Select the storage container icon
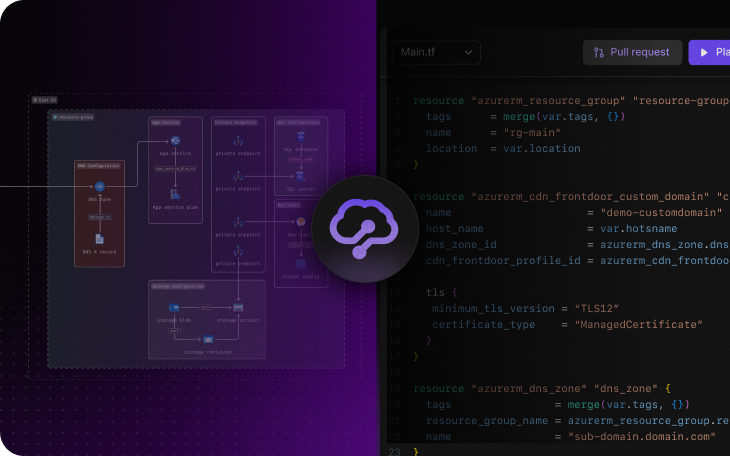 pyautogui.click(x=208, y=339)
